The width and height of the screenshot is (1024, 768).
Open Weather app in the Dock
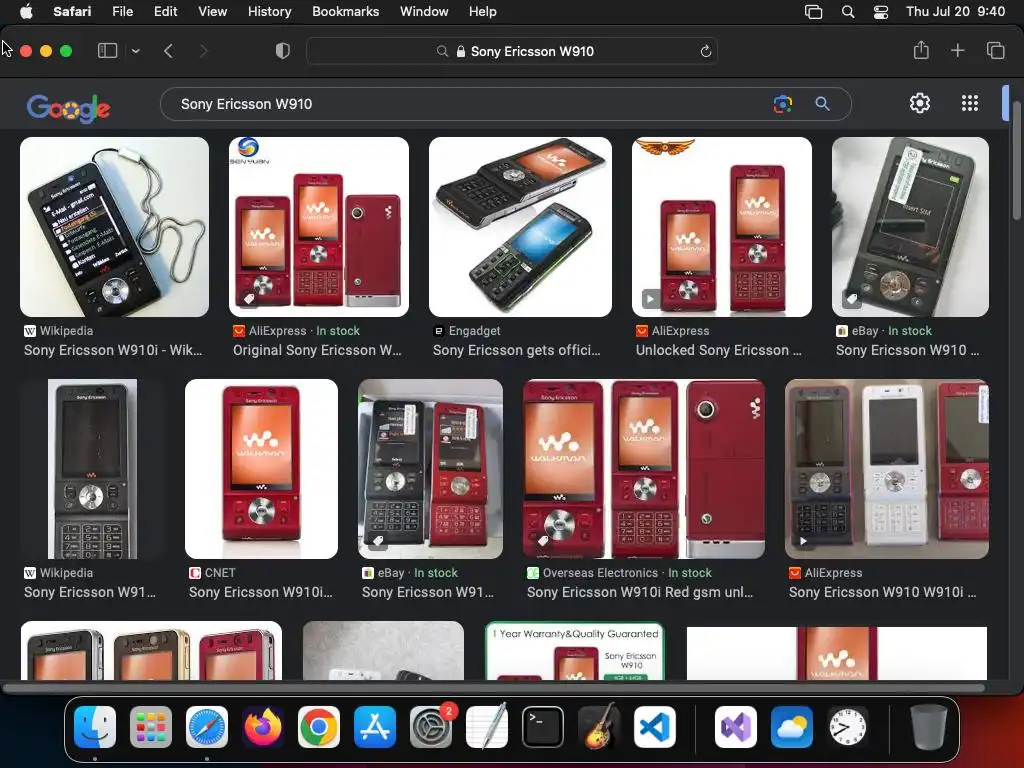792,727
